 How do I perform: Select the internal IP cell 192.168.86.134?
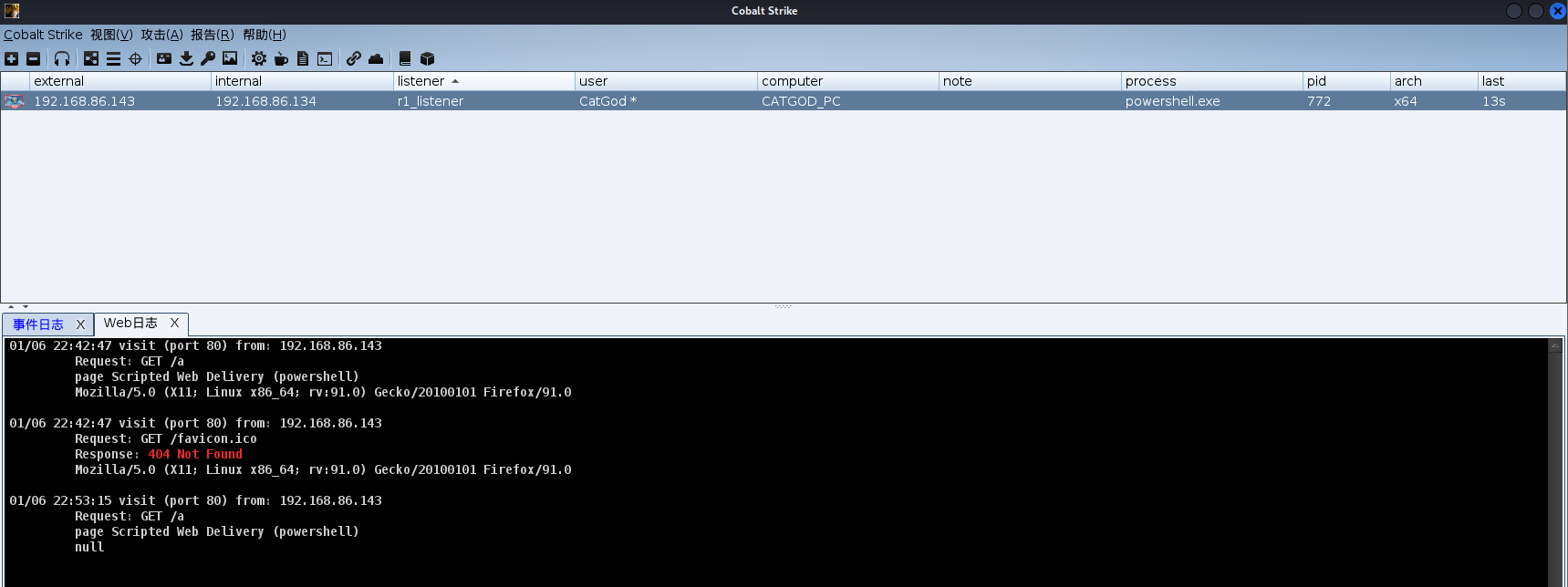(302, 101)
